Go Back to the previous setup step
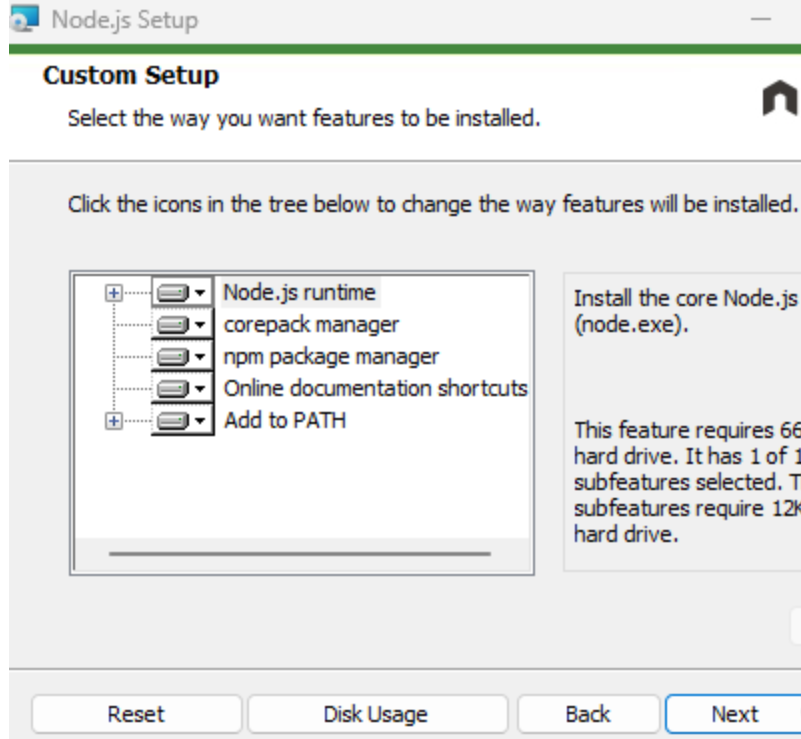 point(587,714)
